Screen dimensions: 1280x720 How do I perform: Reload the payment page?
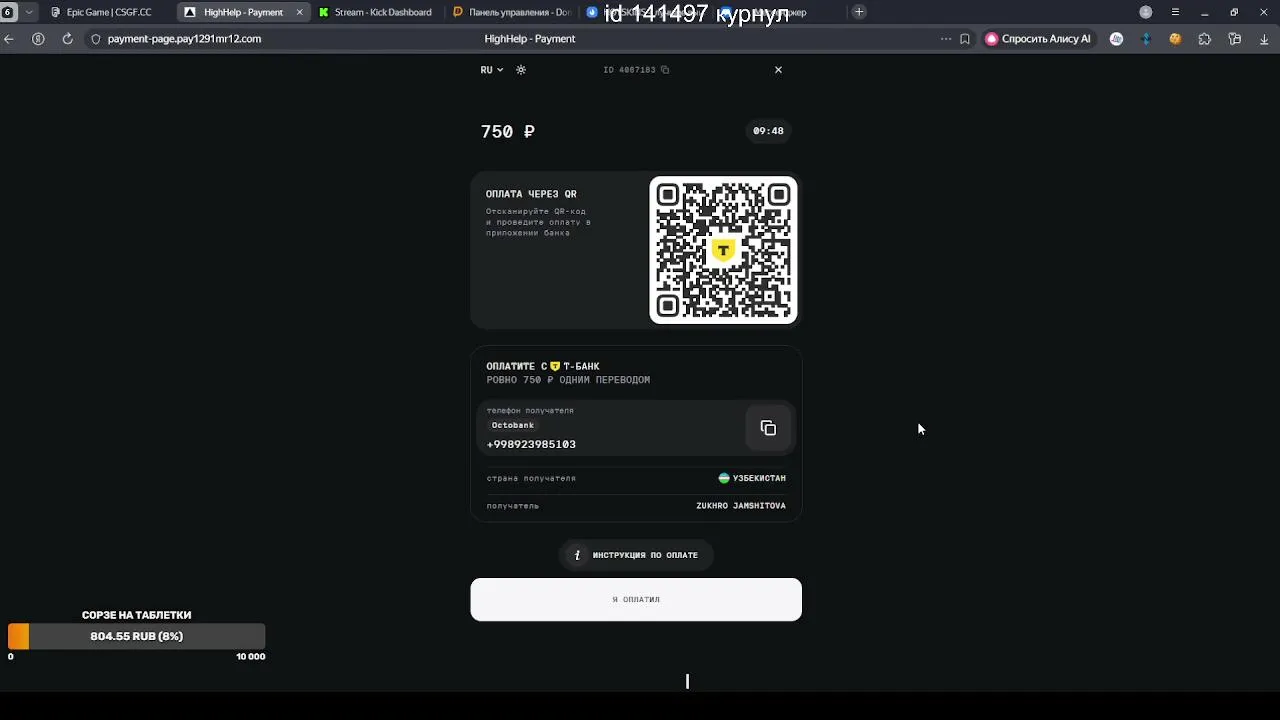[67, 39]
